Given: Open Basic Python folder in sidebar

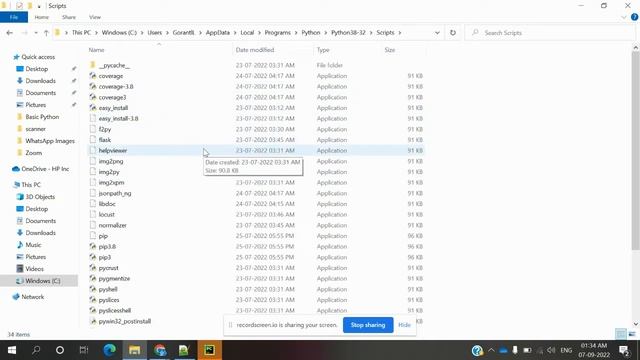Looking at the screenshot, I should pos(42,117).
